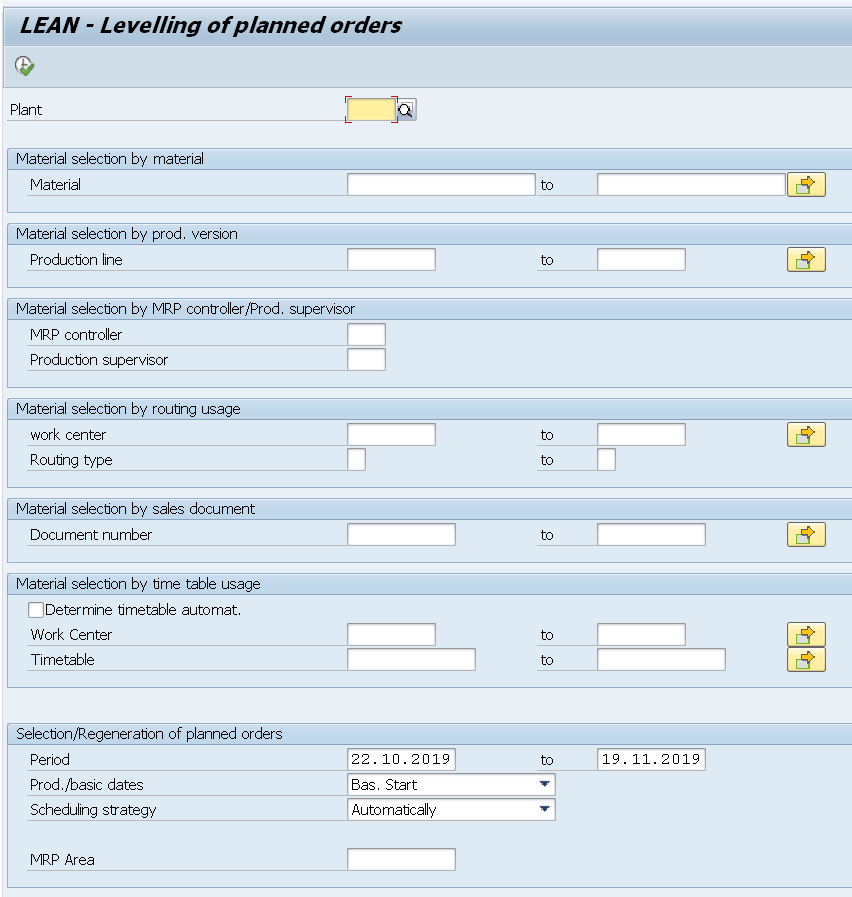Viewport: 852px width, 897px height.
Task: Focus the MRP Area input field
Action: pyautogui.click(x=401, y=860)
